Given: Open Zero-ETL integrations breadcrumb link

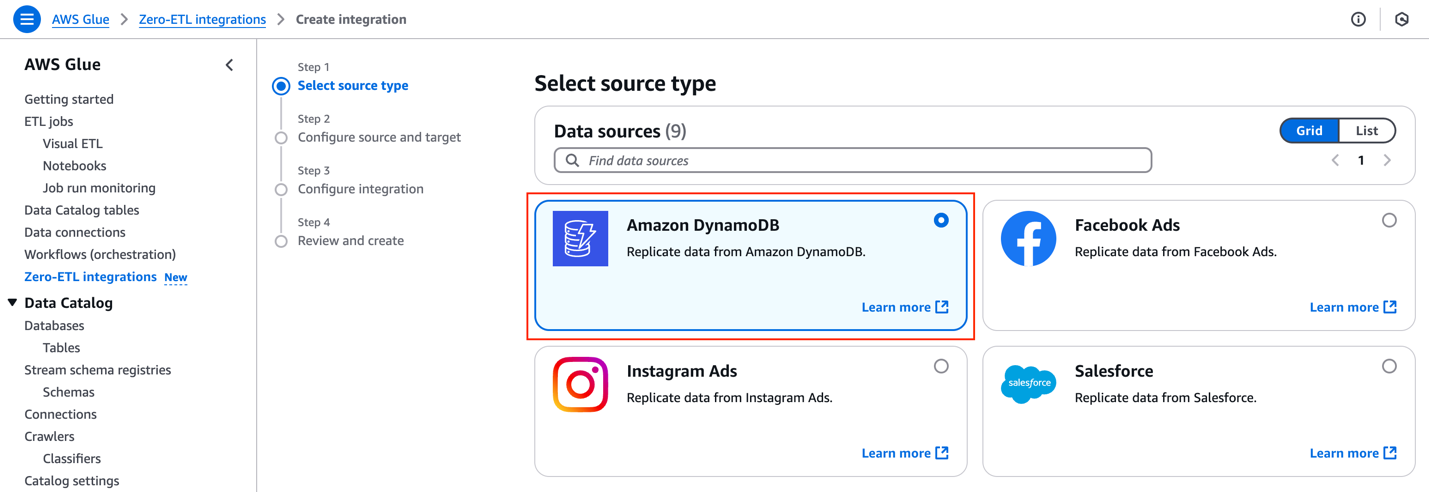Looking at the screenshot, I should pos(202,19).
